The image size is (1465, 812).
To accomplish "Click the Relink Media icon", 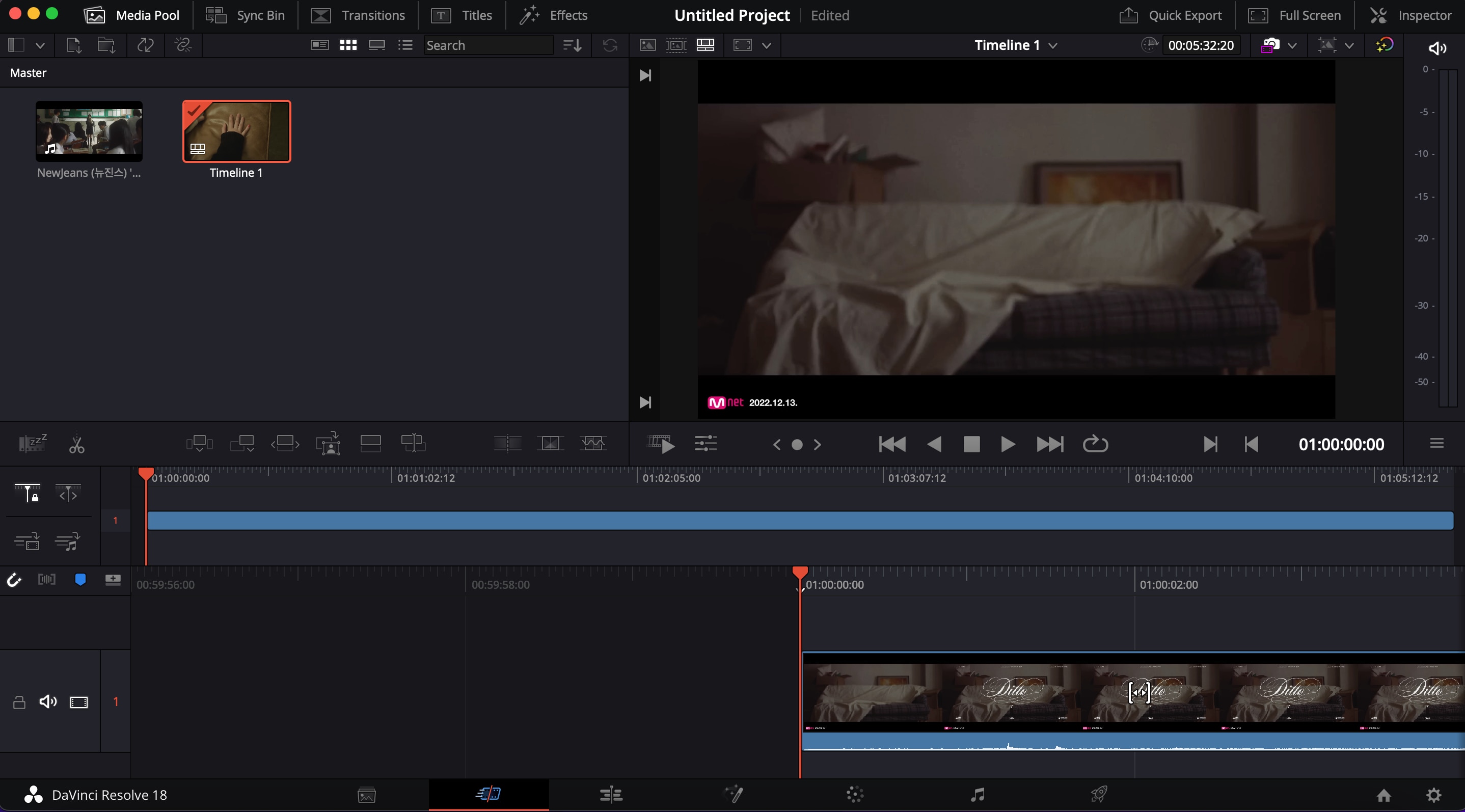I will 182,45.
